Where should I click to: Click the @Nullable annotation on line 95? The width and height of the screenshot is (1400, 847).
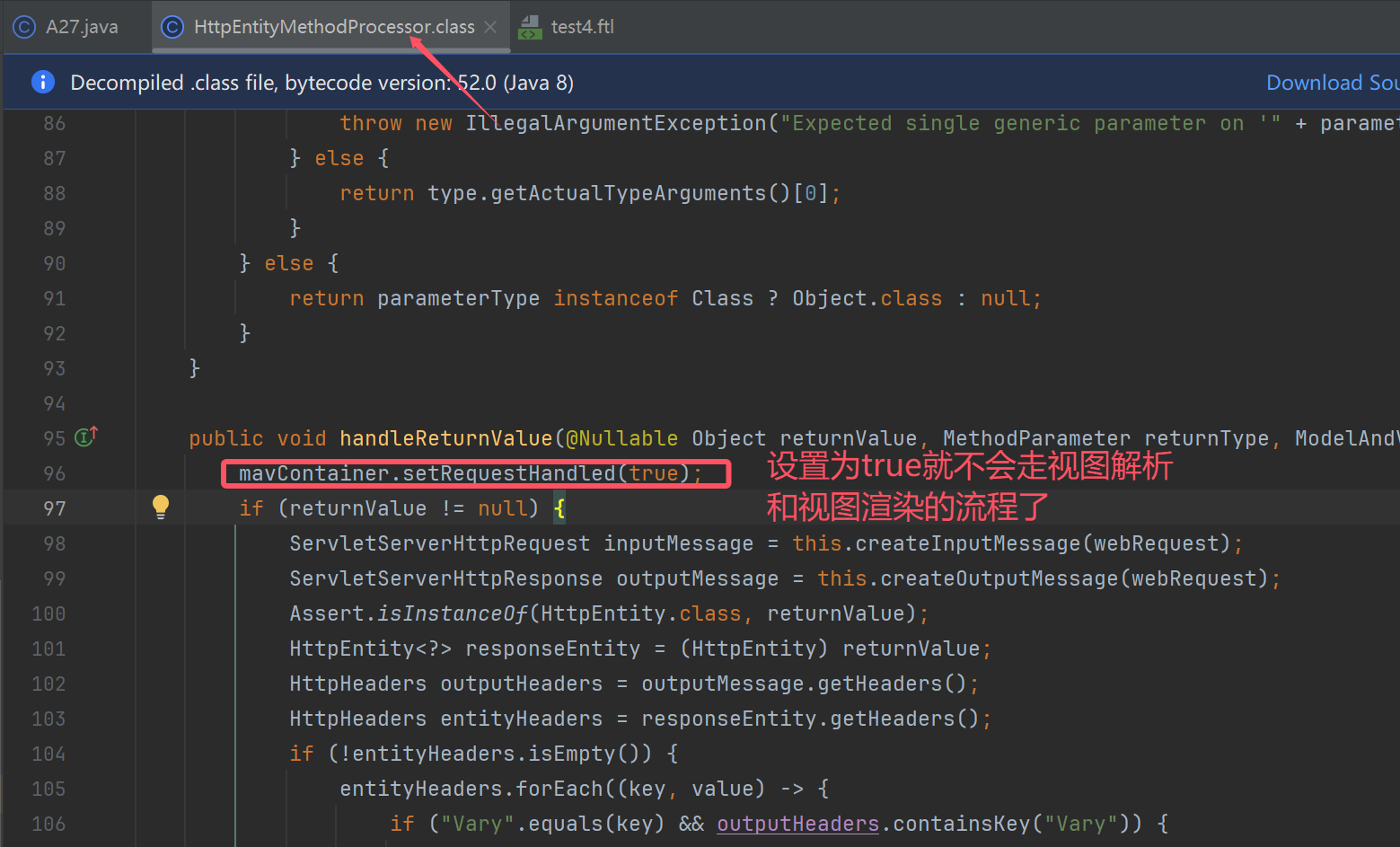click(x=621, y=438)
